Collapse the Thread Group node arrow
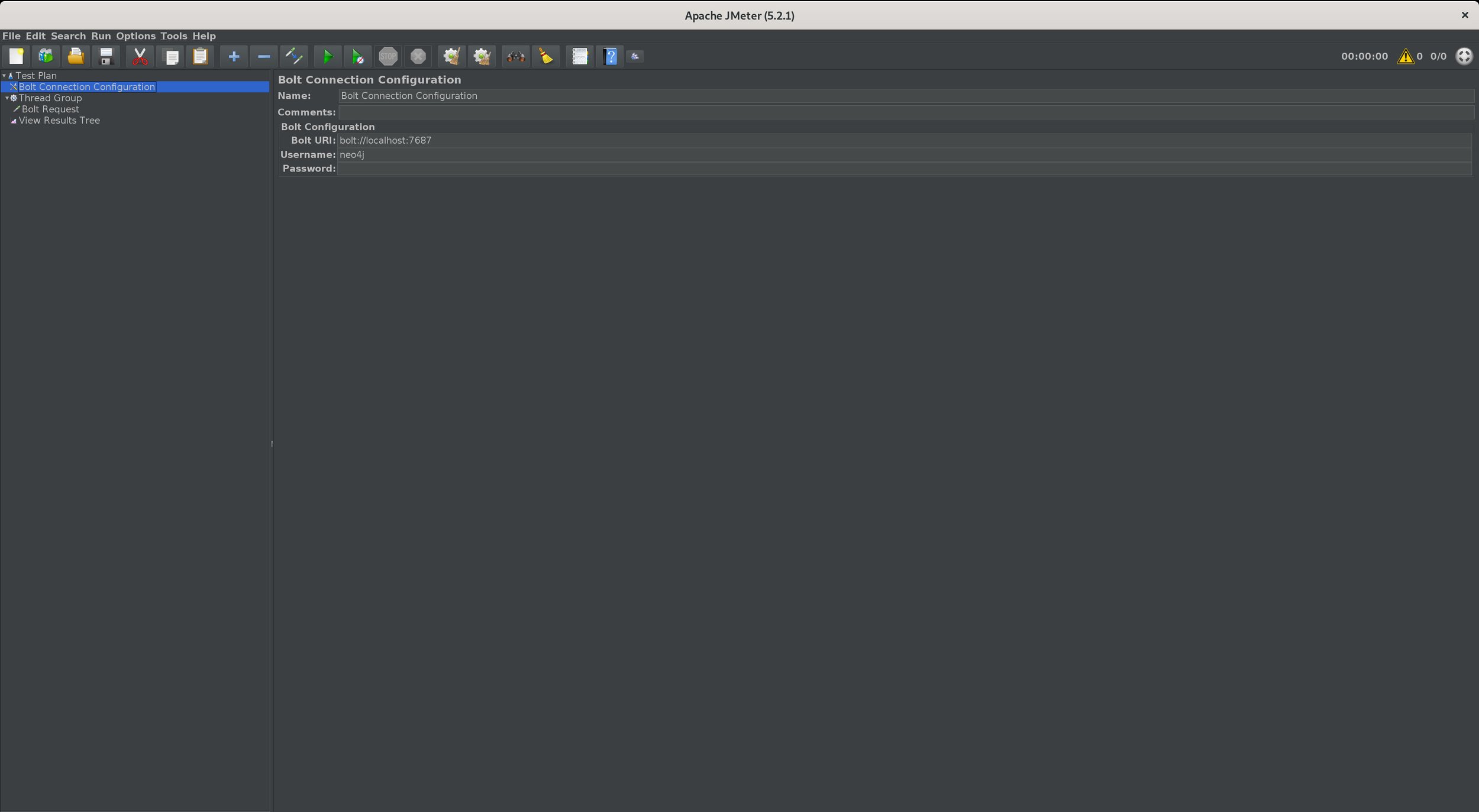The width and height of the screenshot is (1479, 812). click(x=7, y=98)
